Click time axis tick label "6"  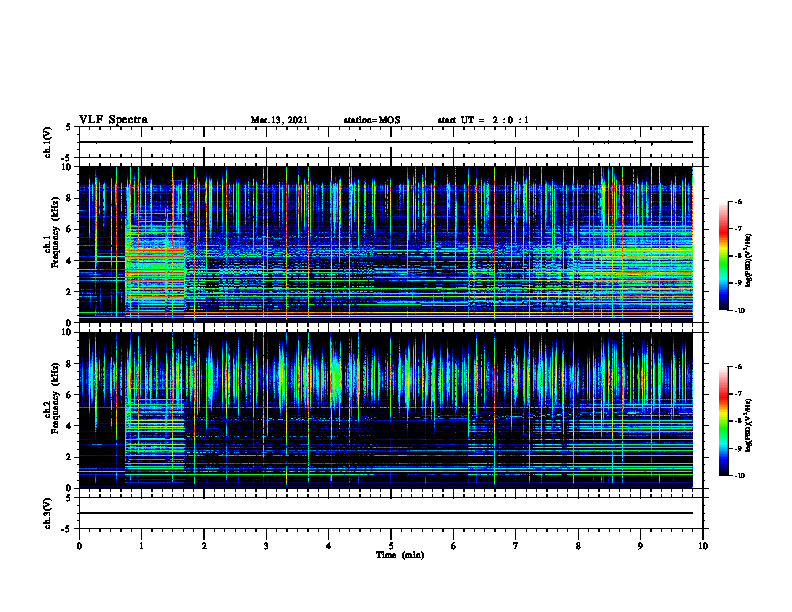point(454,546)
